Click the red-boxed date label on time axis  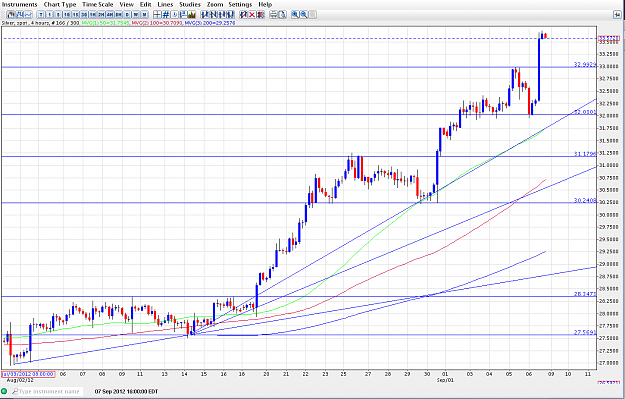click(x=28, y=374)
